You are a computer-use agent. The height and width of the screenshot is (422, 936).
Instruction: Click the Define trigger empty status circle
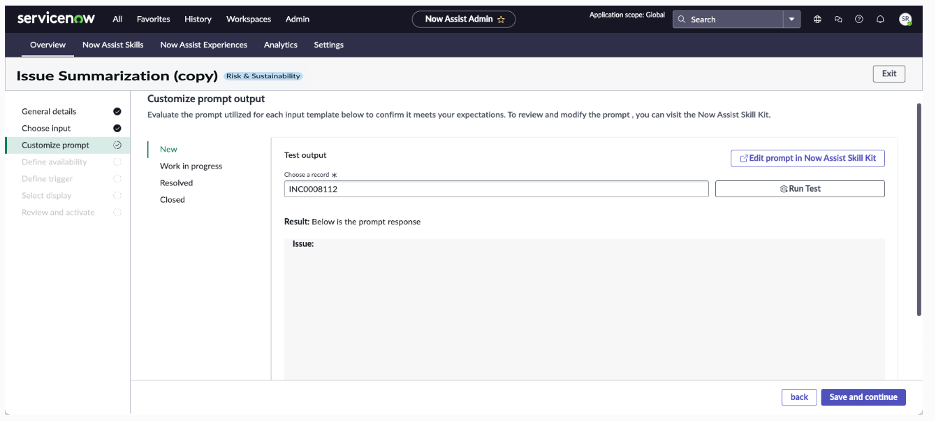[x=117, y=178]
